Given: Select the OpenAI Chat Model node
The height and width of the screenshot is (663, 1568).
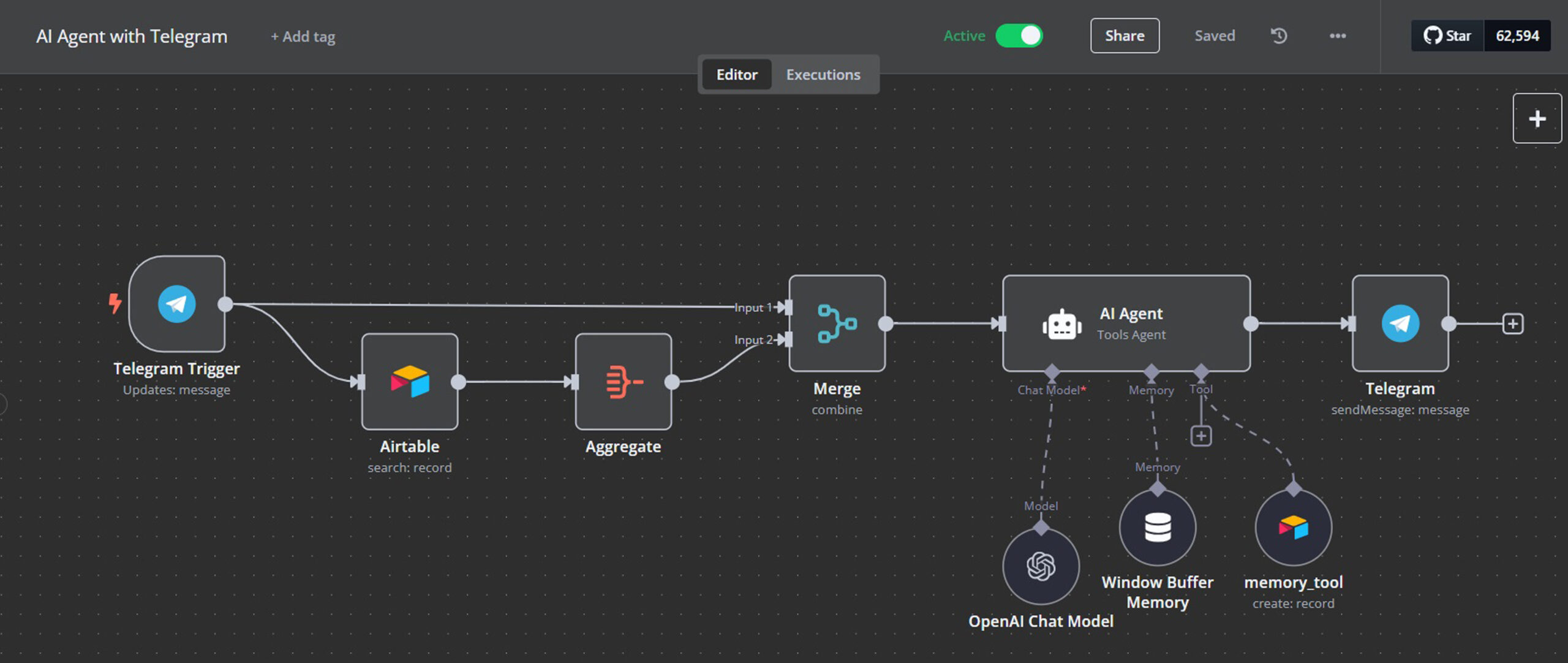Looking at the screenshot, I should pos(1041,566).
